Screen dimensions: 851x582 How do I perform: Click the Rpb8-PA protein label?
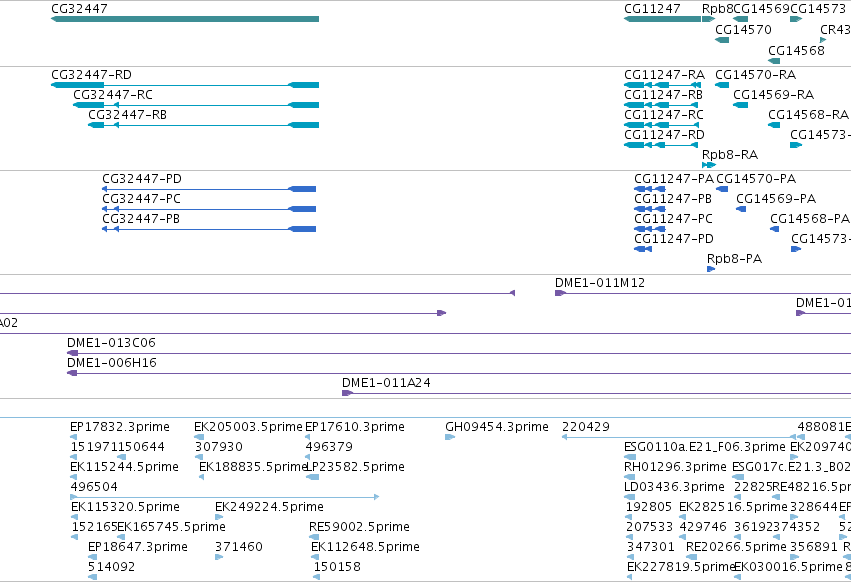coord(734,259)
